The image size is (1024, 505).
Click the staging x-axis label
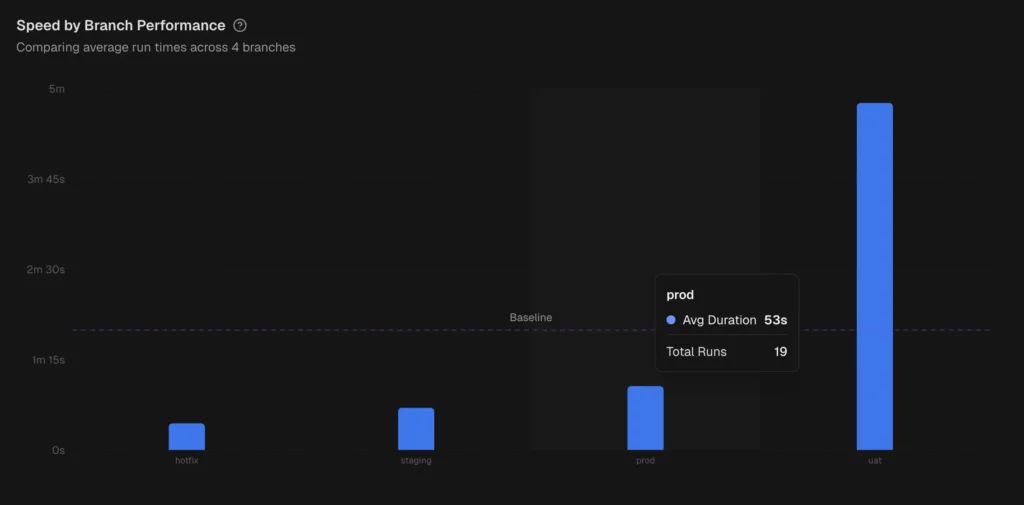[x=416, y=461]
